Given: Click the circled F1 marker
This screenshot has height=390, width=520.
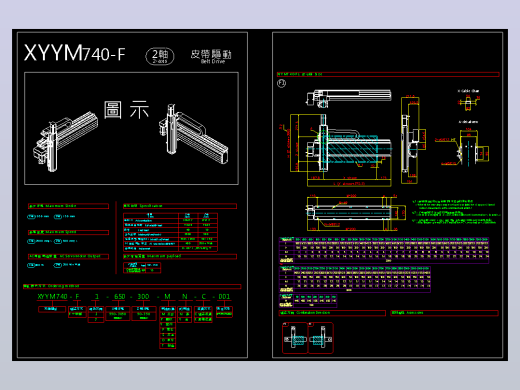Looking at the screenshot, I should click(x=282, y=83).
